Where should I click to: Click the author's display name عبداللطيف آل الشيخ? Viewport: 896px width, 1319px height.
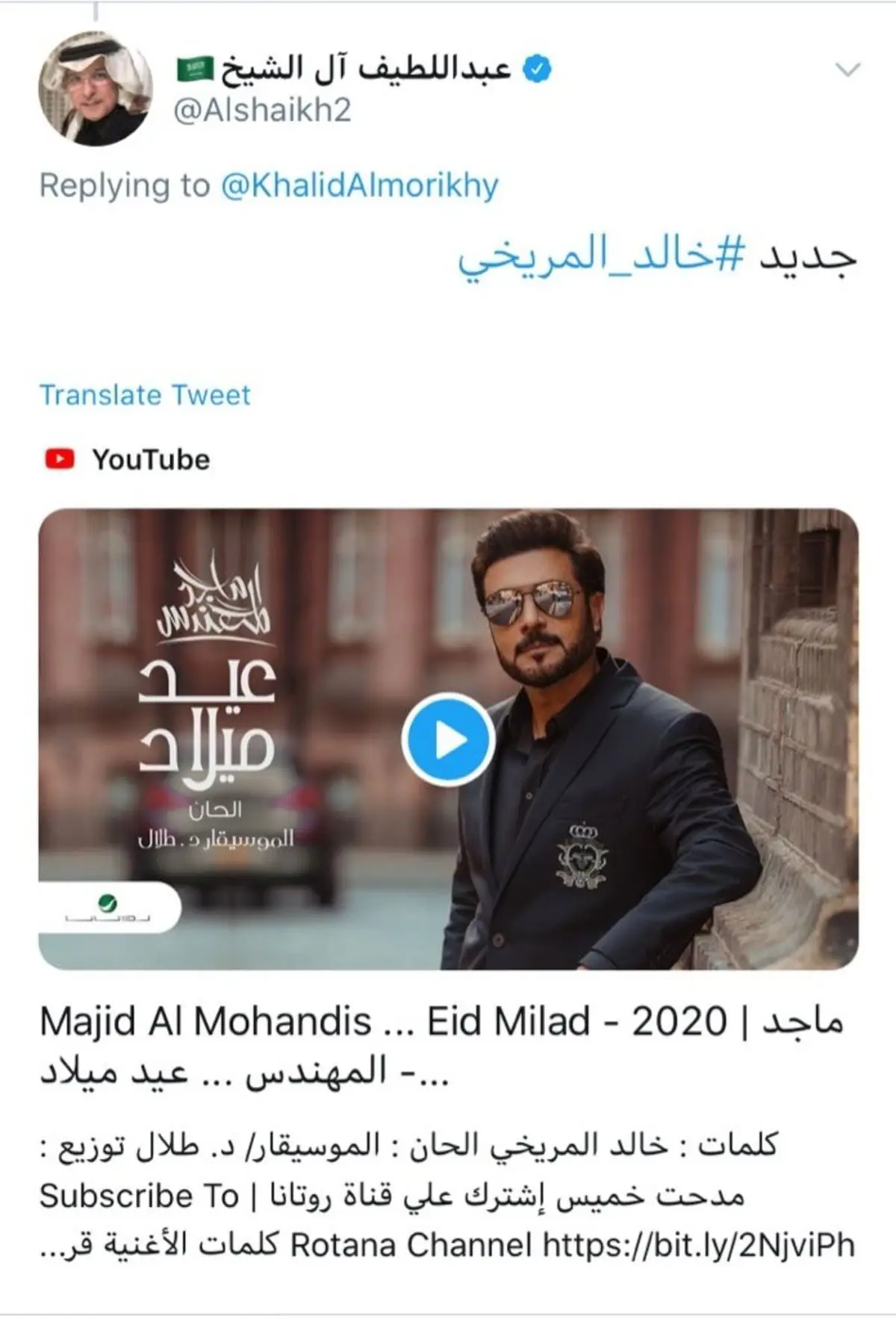[365, 69]
